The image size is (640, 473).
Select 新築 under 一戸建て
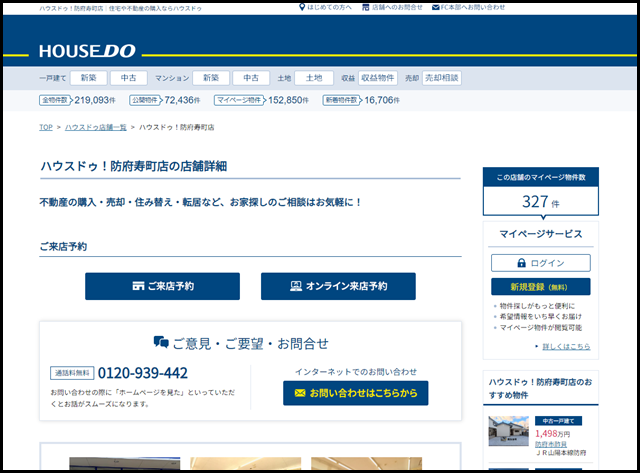coord(89,78)
